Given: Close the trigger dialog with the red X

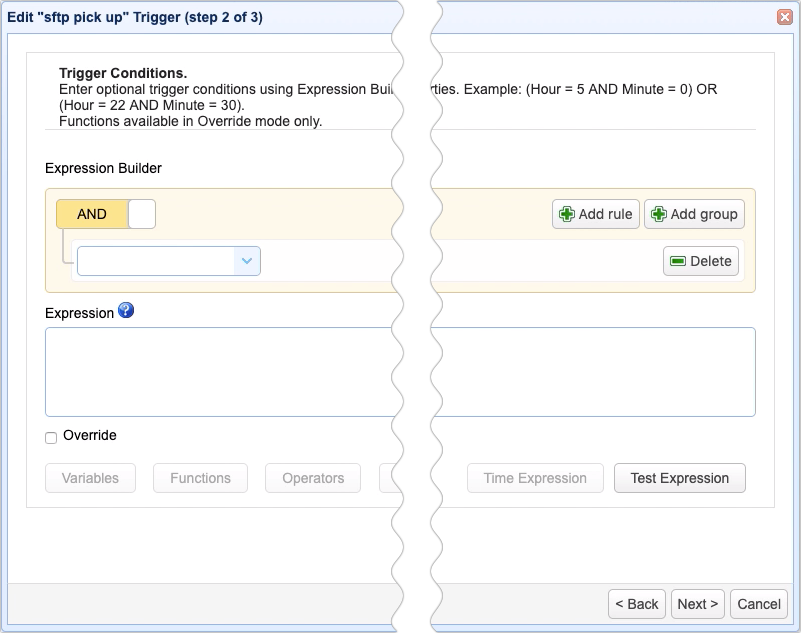Looking at the screenshot, I should (x=784, y=16).
